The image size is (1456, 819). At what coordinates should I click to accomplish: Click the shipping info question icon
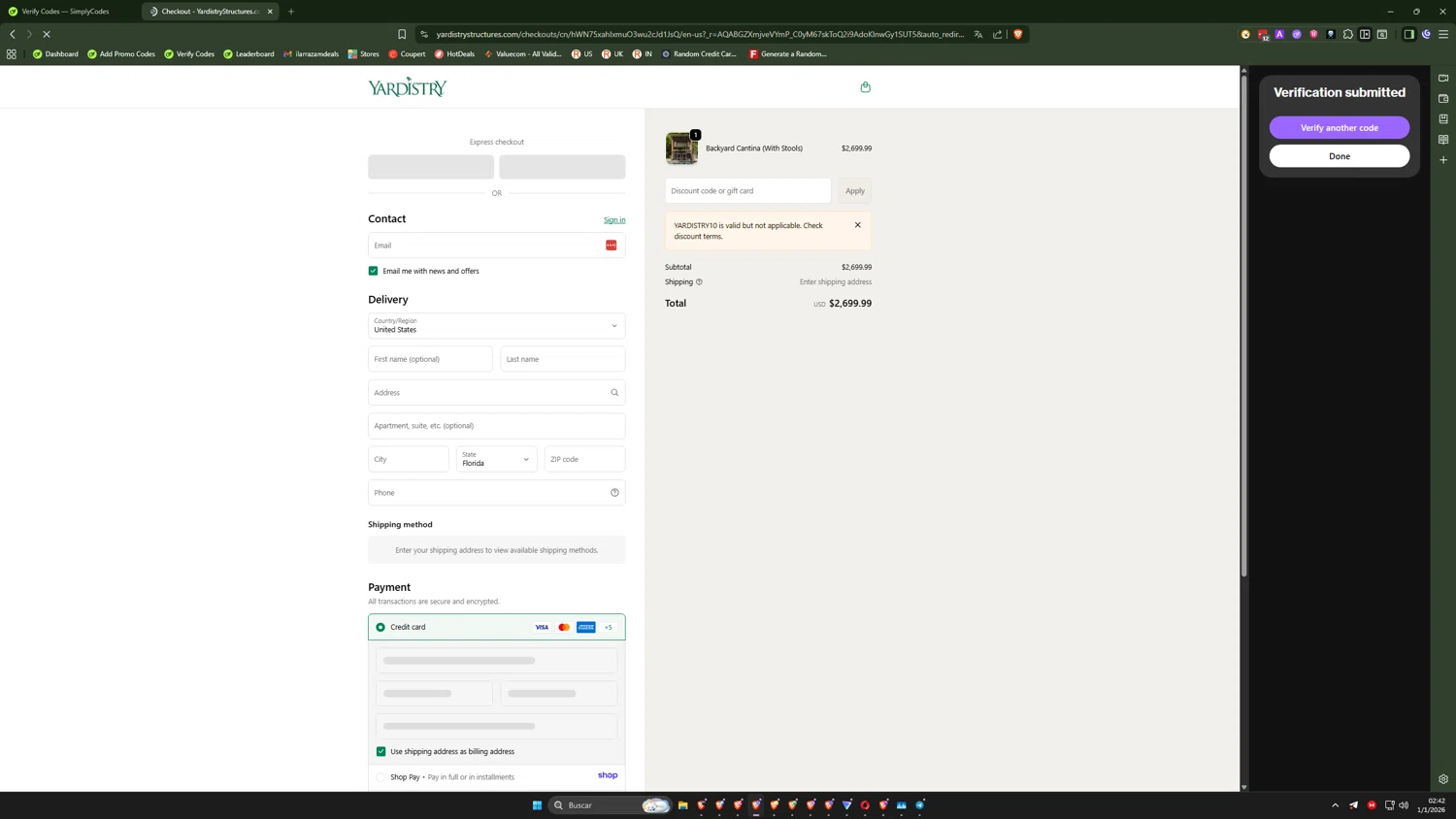click(699, 282)
